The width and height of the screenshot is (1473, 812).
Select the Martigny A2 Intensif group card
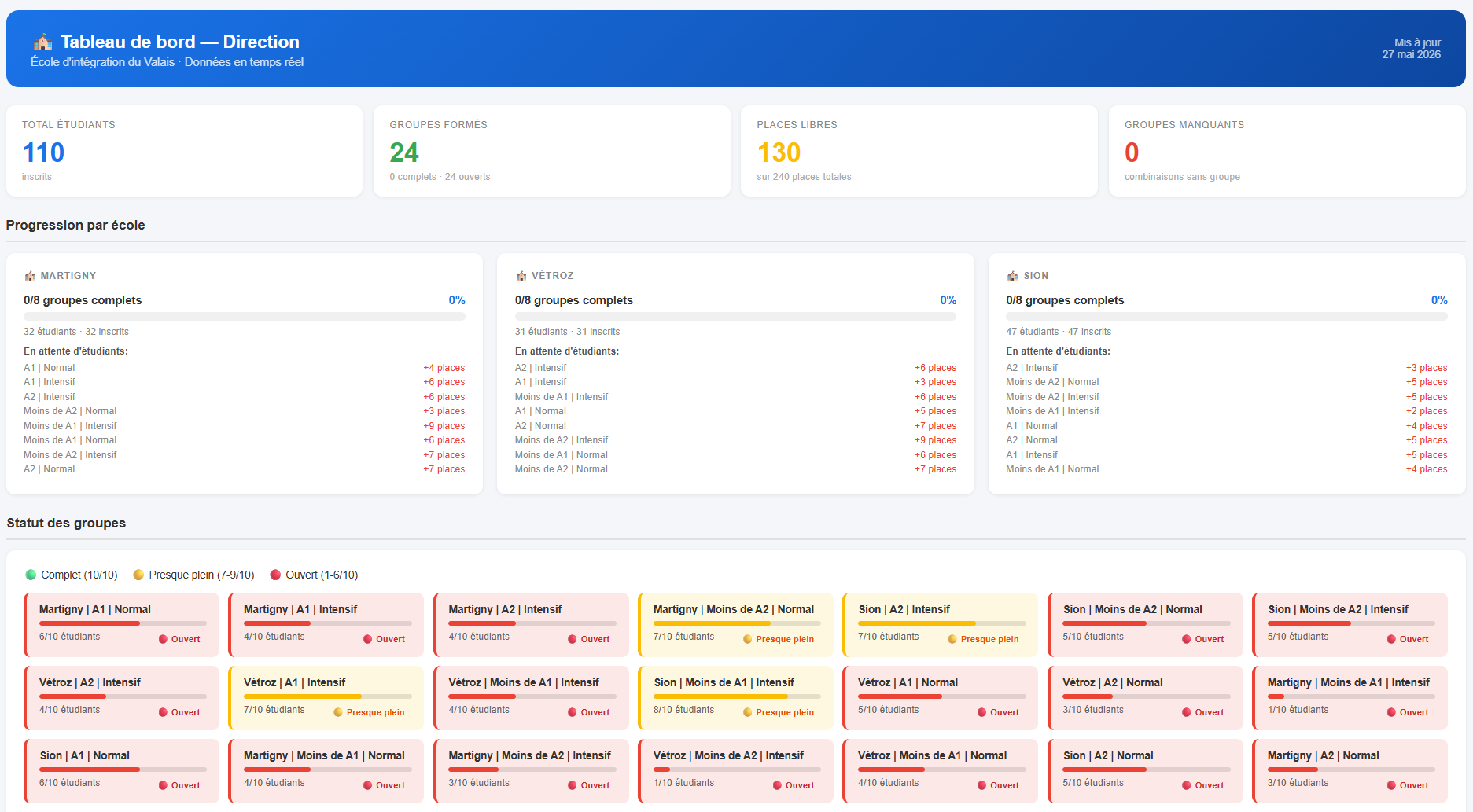click(531, 624)
